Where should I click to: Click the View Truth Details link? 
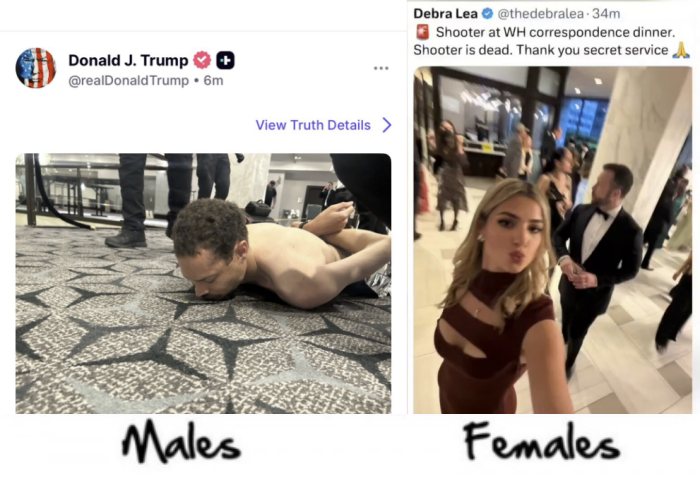tap(313, 125)
